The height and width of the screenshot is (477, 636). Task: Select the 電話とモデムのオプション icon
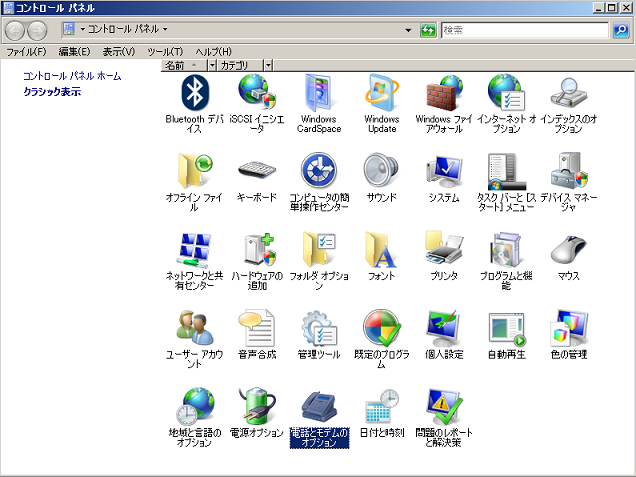pos(319,406)
